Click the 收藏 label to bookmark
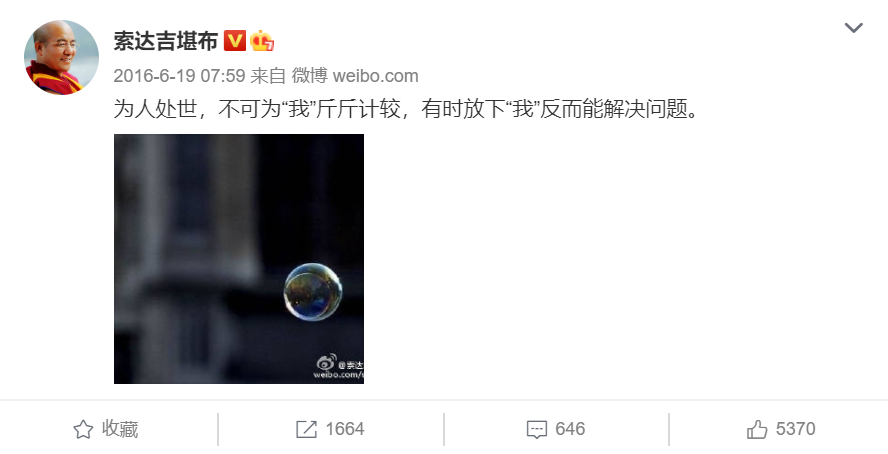Image resolution: width=888 pixels, height=454 pixels. pyautogui.click(x=120, y=429)
